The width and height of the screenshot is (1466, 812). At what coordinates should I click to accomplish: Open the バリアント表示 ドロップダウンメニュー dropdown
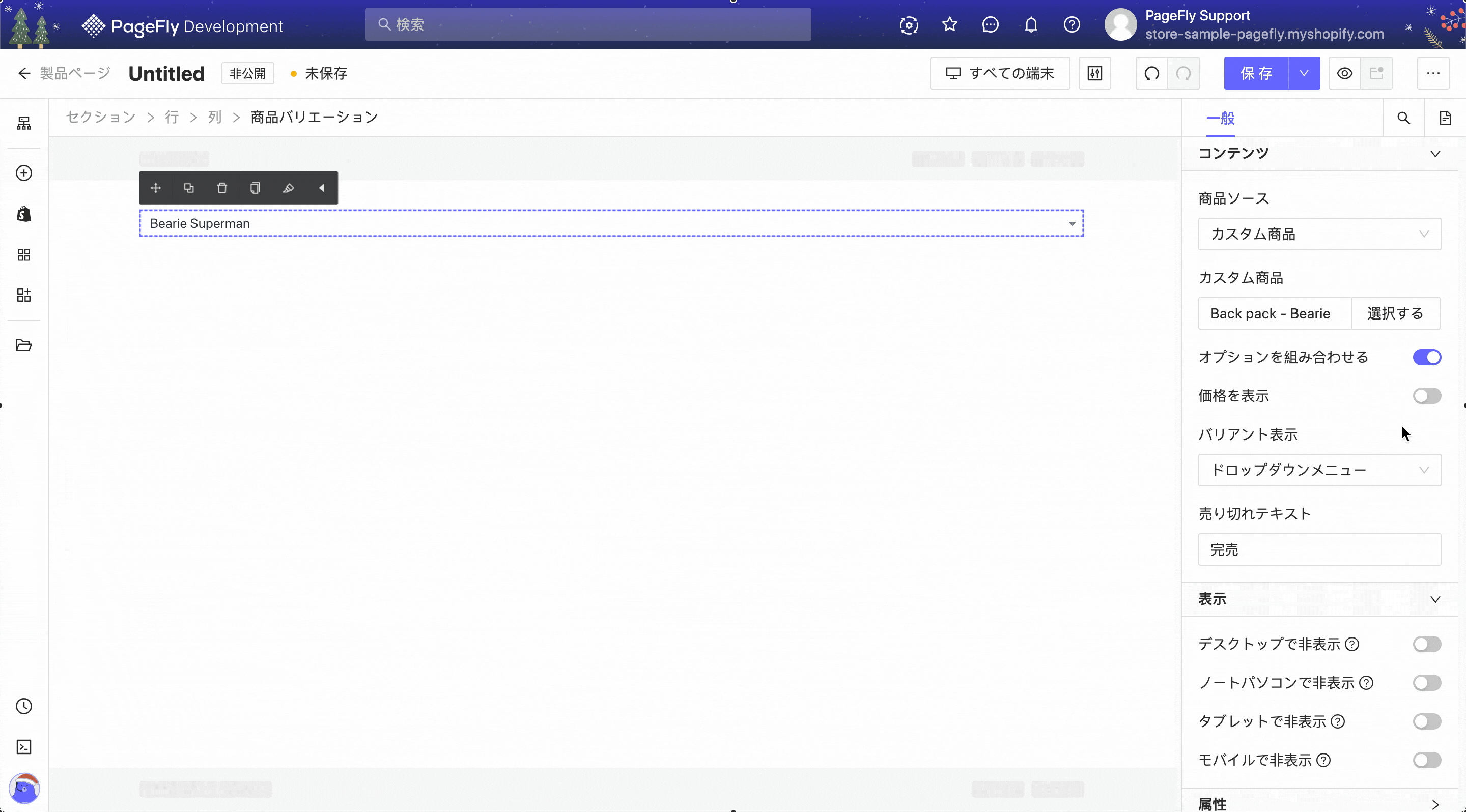tap(1320, 470)
